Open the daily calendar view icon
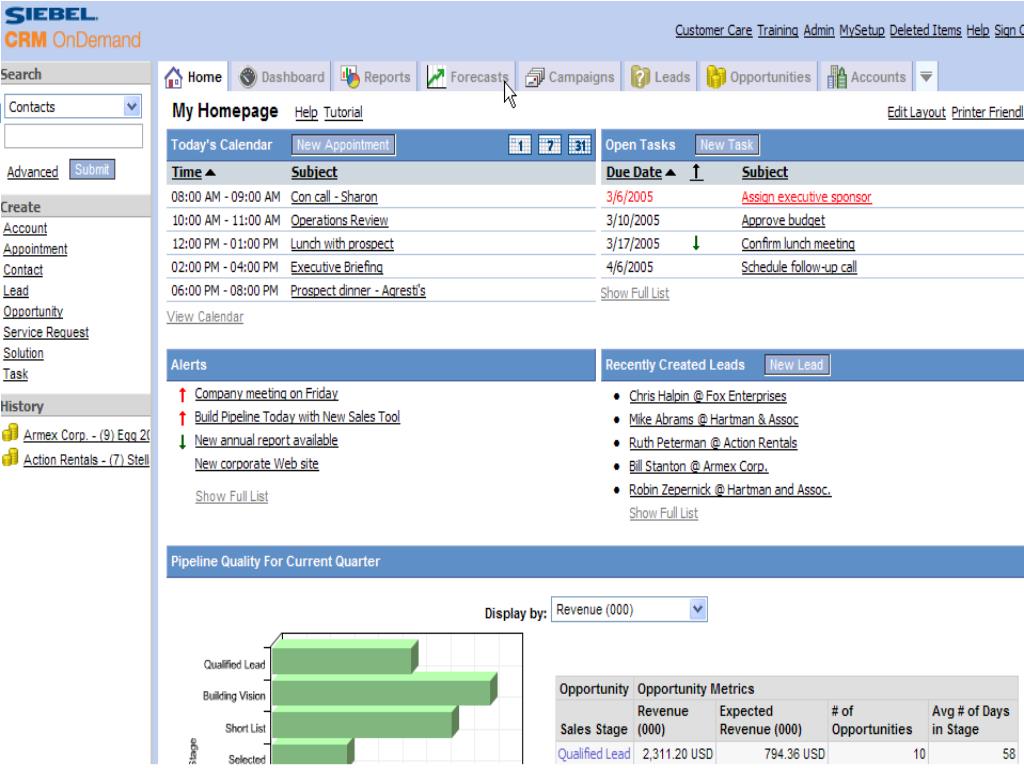Screen dimensions: 1024x768 click(520, 145)
